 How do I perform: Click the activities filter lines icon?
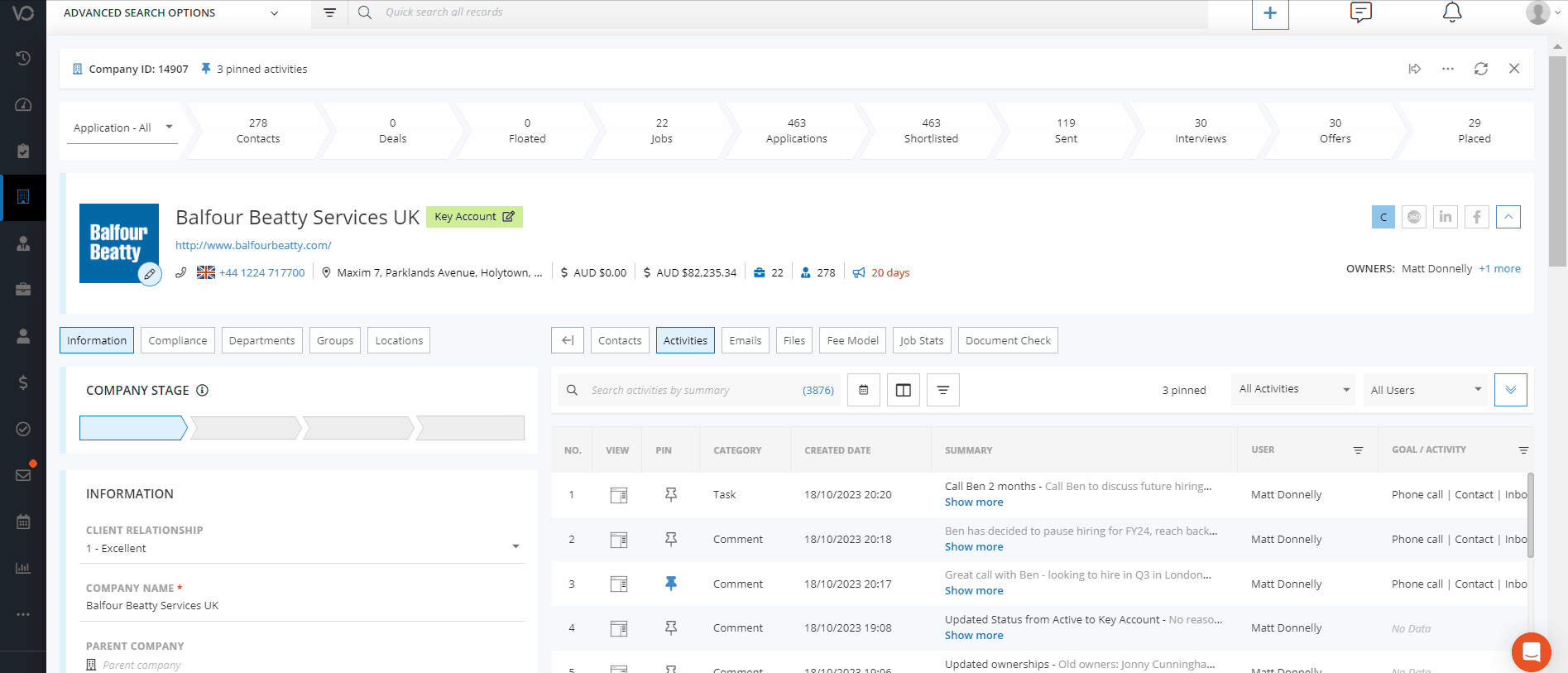click(943, 390)
